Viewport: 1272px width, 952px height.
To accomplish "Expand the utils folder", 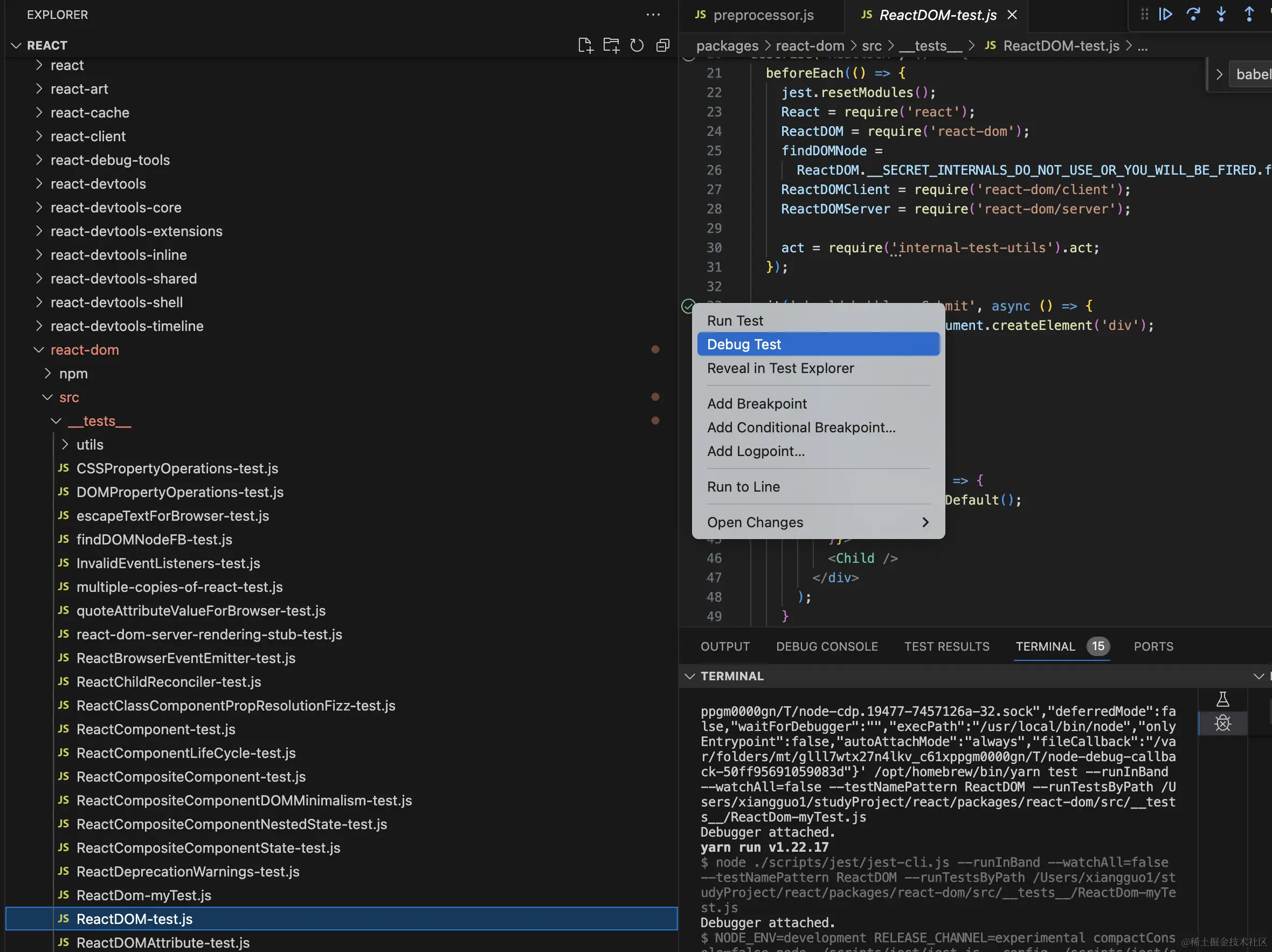I will pyautogui.click(x=89, y=445).
